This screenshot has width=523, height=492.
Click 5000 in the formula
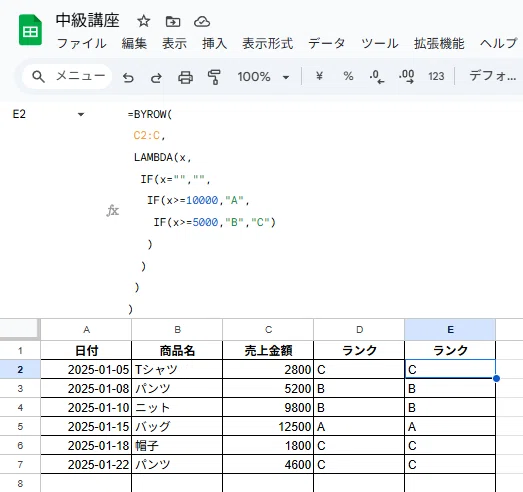(205, 222)
